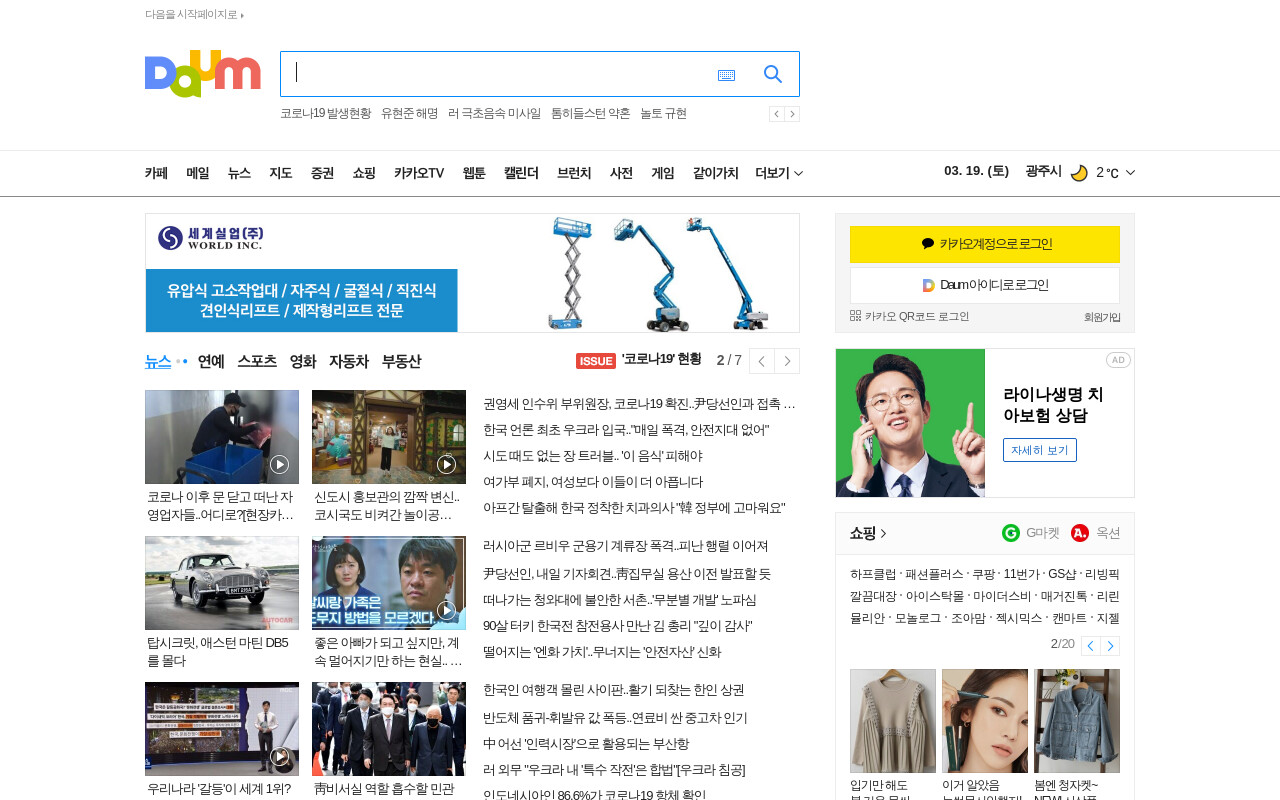Screen dimensions: 1280x800
Task: Click 자세히 보기 in the insurance ad
Action: point(1040,450)
